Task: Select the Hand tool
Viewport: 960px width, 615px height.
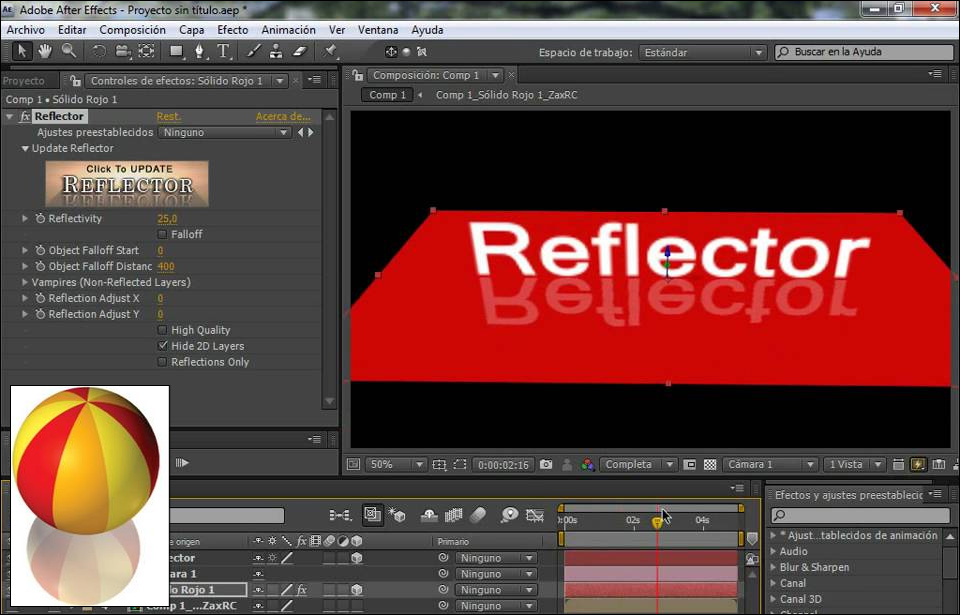Action: coord(45,51)
